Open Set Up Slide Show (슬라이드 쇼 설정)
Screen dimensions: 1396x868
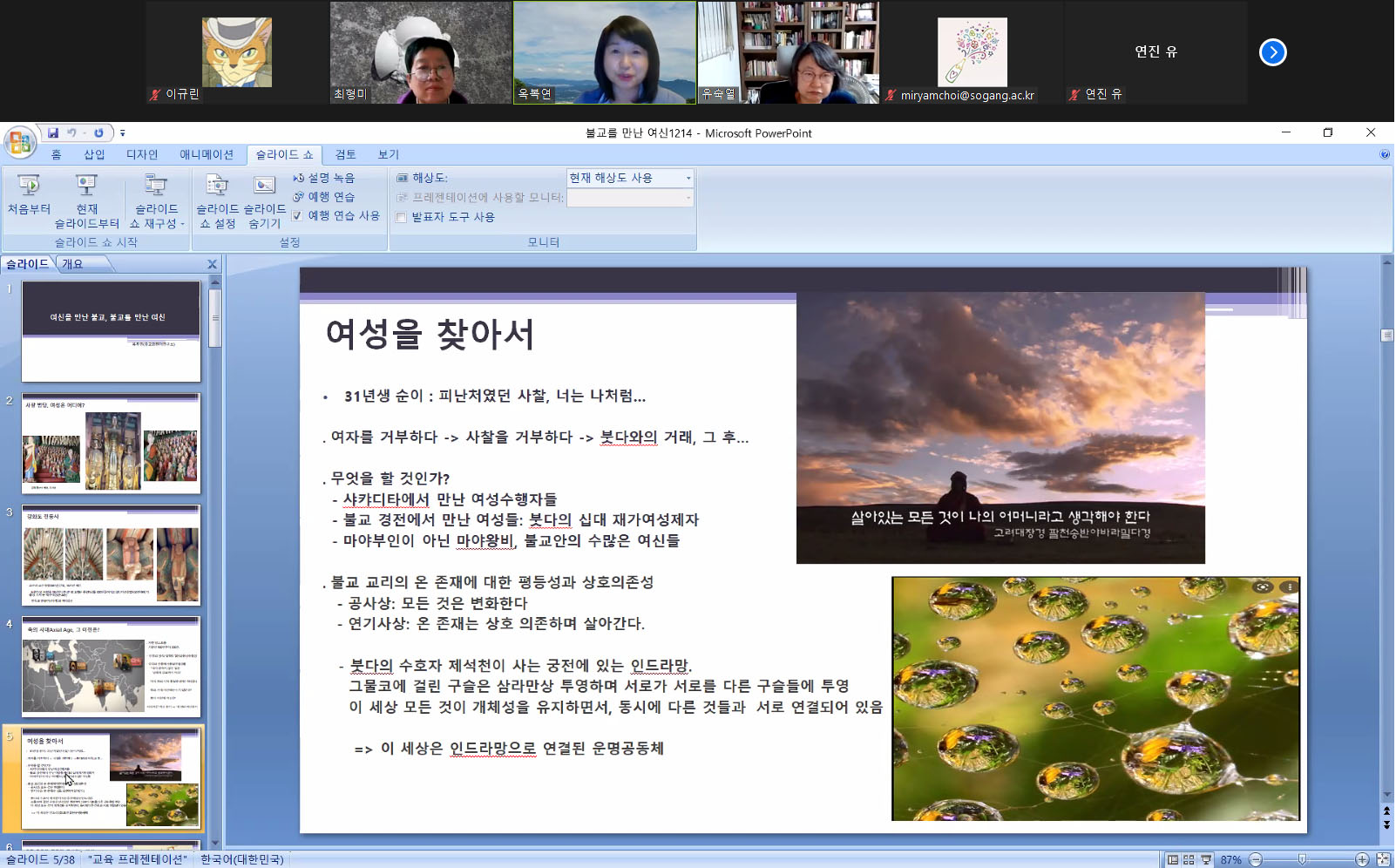click(217, 202)
